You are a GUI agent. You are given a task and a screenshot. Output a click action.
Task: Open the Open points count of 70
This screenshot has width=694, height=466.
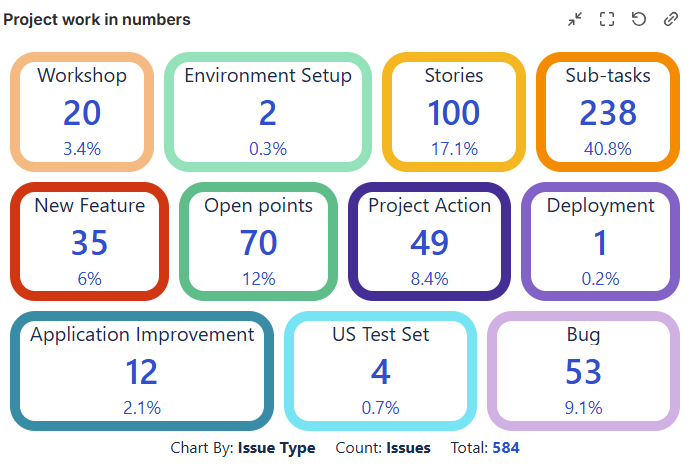pyautogui.click(x=258, y=243)
